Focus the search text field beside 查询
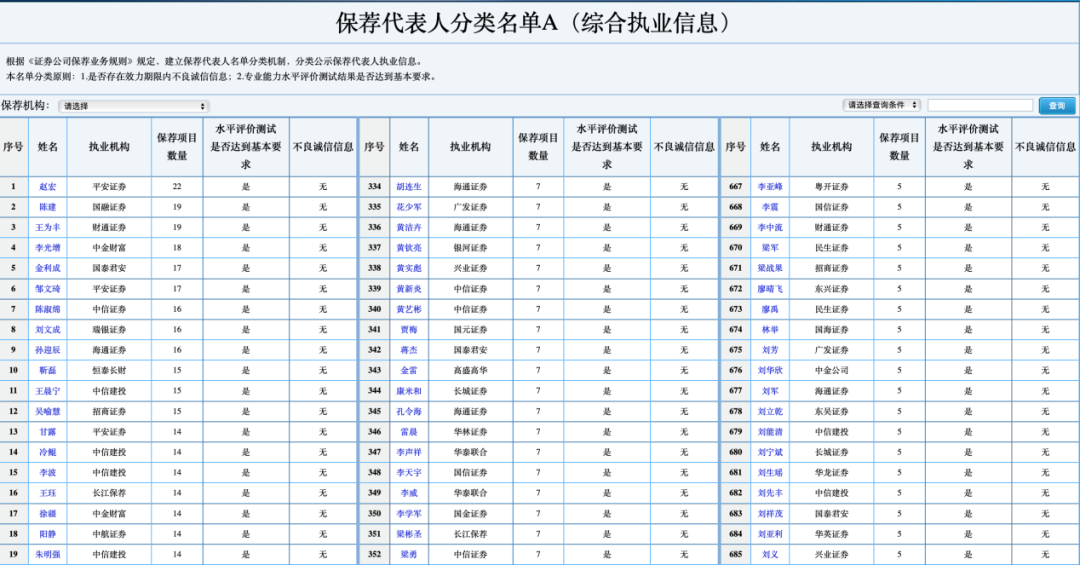 tap(980, 105)
